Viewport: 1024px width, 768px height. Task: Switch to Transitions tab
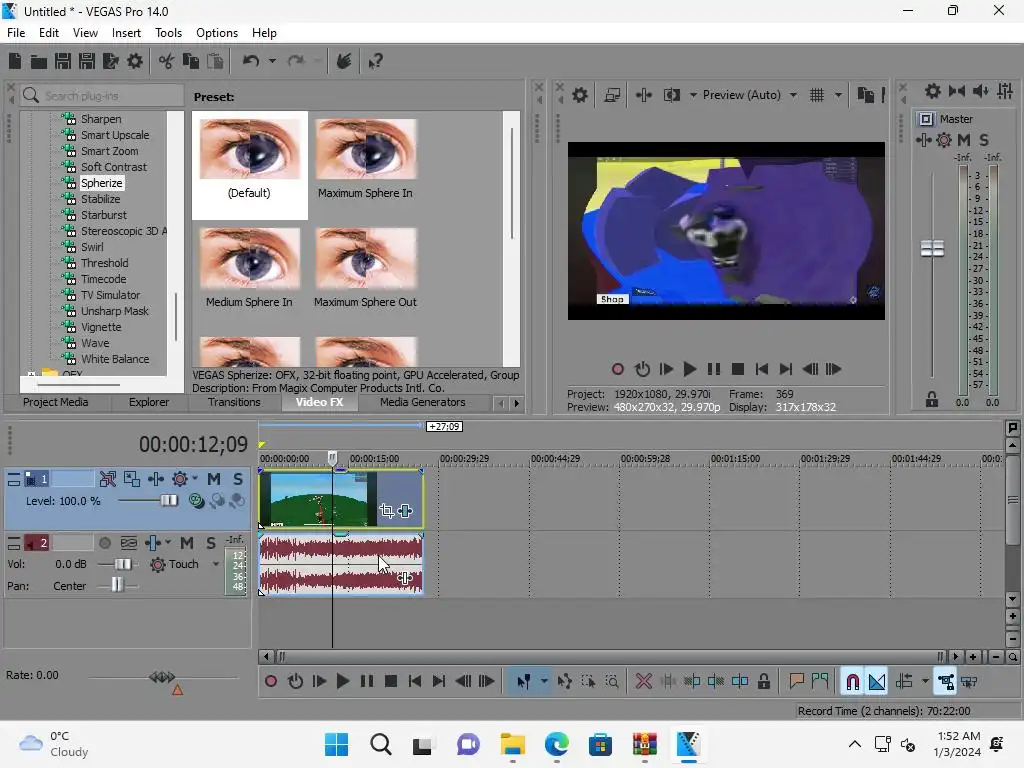pyautogui.click(x=234, y=402)
